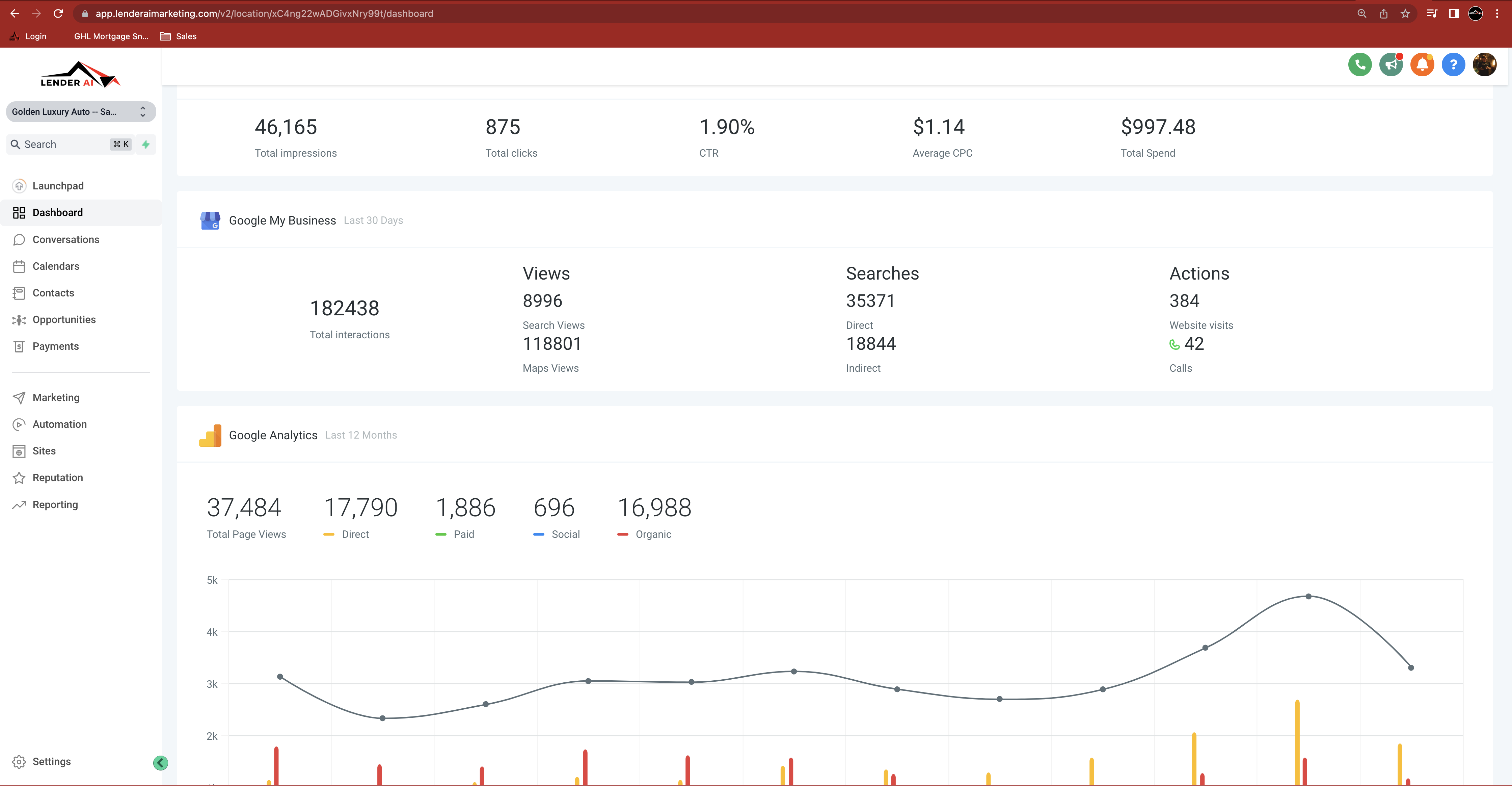1512x786 pixels.
Task: Click the green Calls phone icon
Action: 1174,345
